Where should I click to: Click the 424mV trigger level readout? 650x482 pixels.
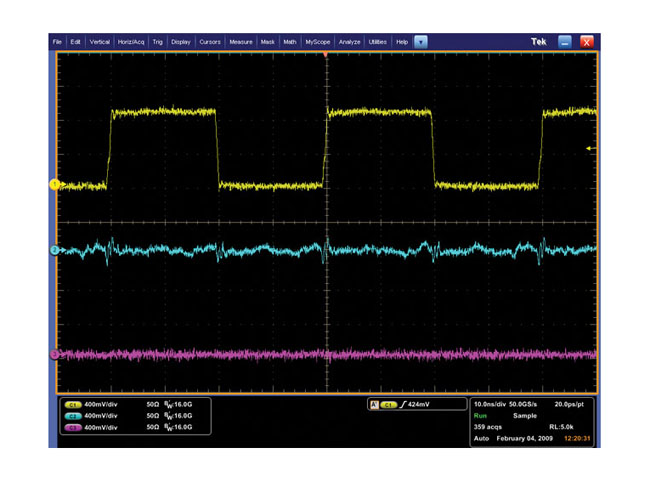click(419, 404)
